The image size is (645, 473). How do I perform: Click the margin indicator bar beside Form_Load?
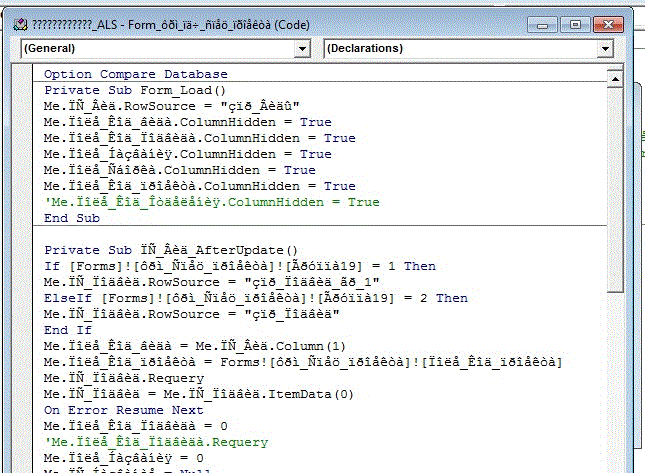click(22, 90)
